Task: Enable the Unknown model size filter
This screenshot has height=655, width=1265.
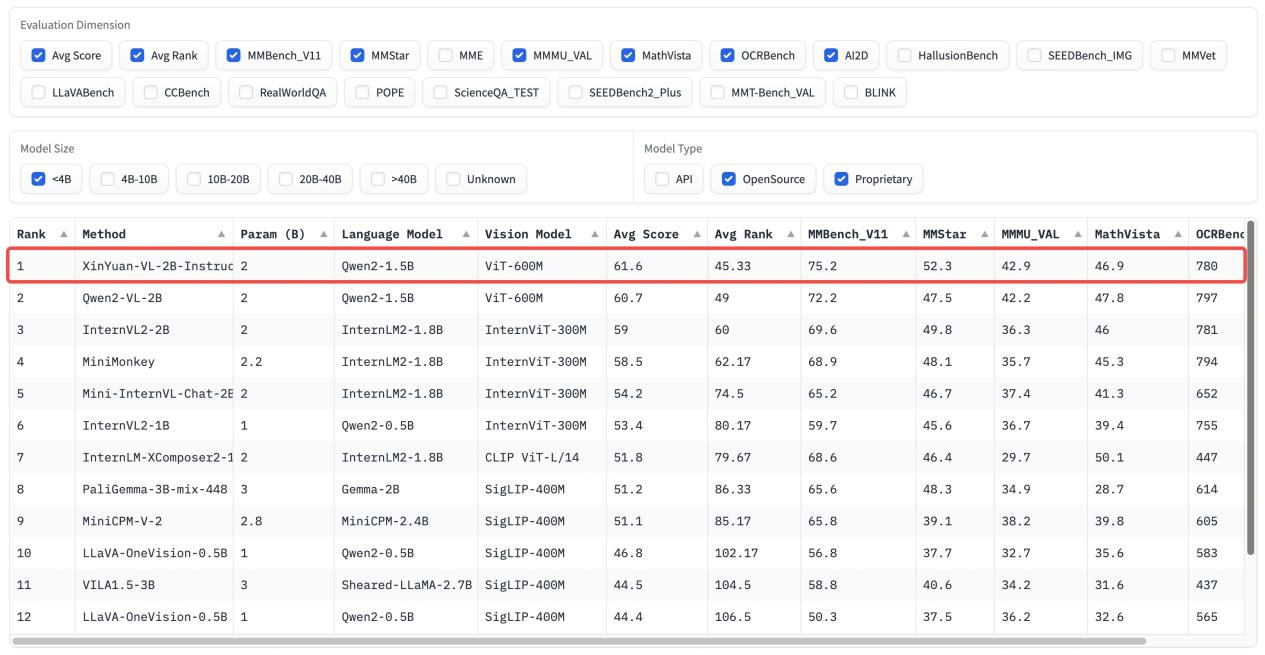Action: (x=452, y=179)
